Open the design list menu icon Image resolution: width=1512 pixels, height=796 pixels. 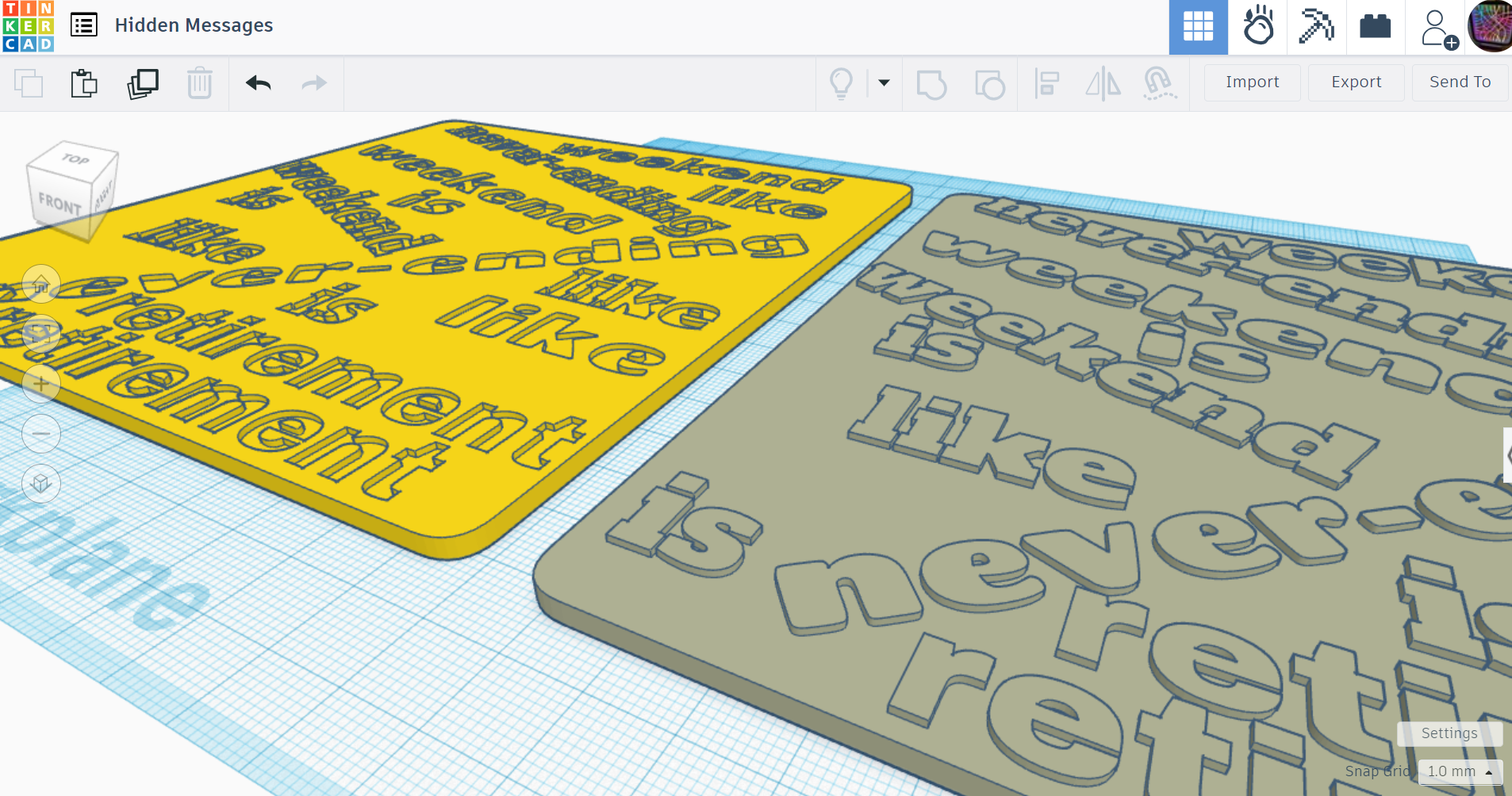point(84,25)
